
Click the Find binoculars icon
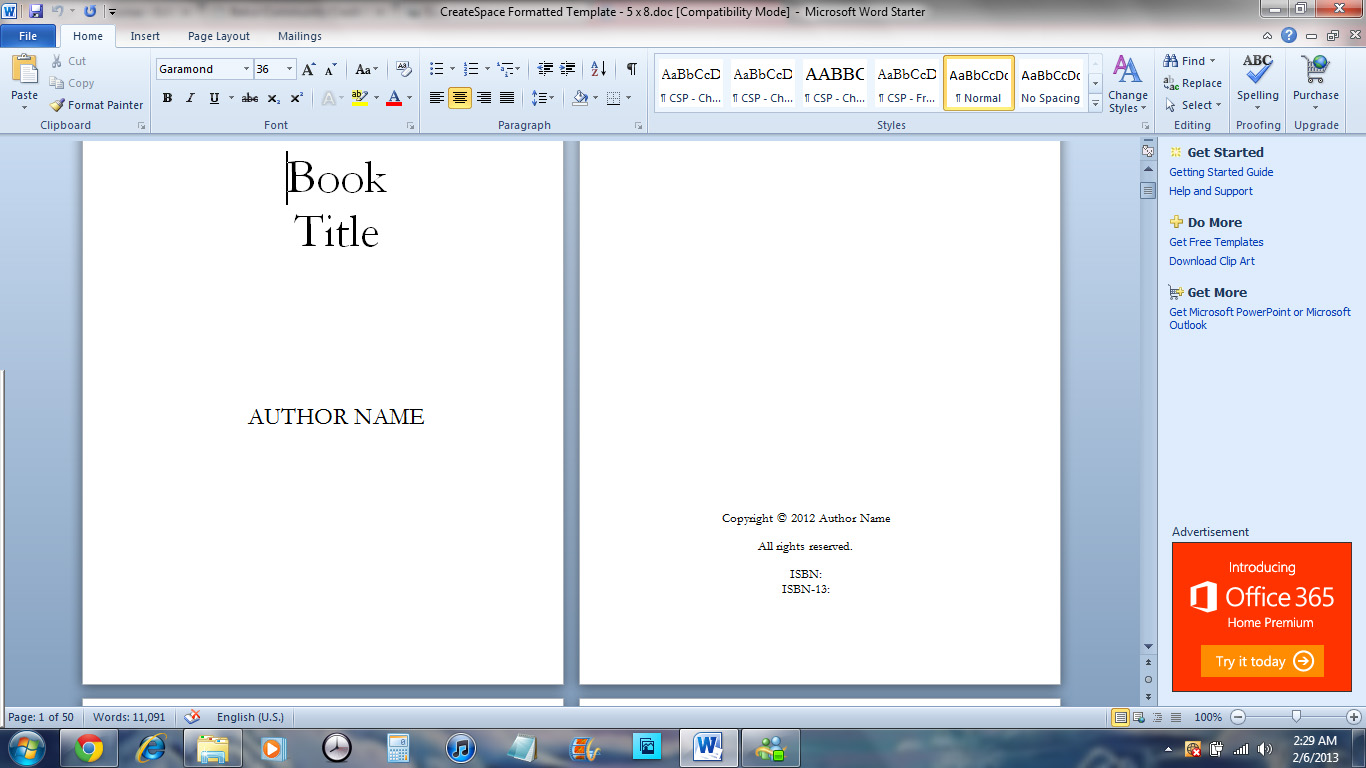coord(1171,61)
